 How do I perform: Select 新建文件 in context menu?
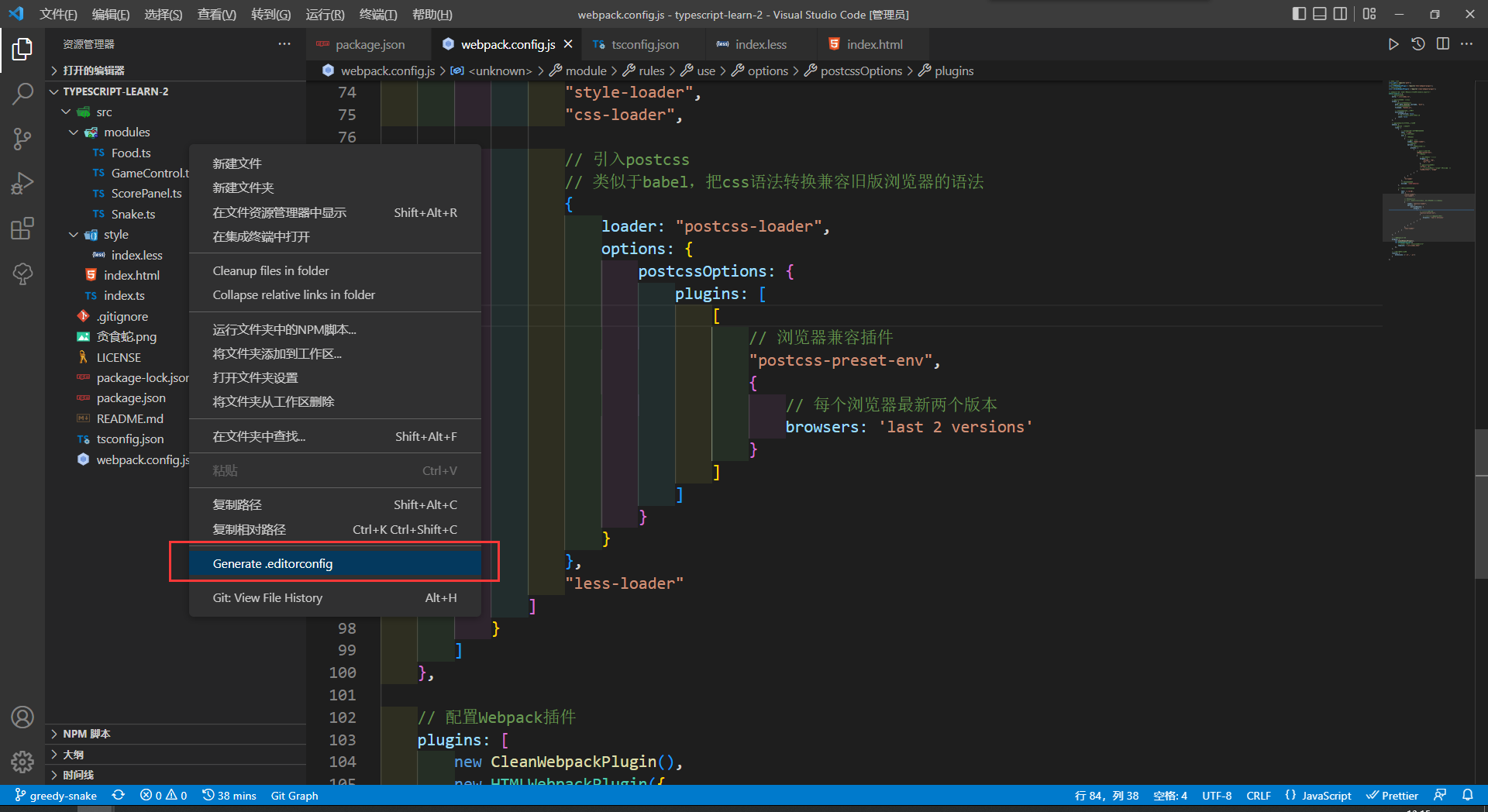[335, 163]
